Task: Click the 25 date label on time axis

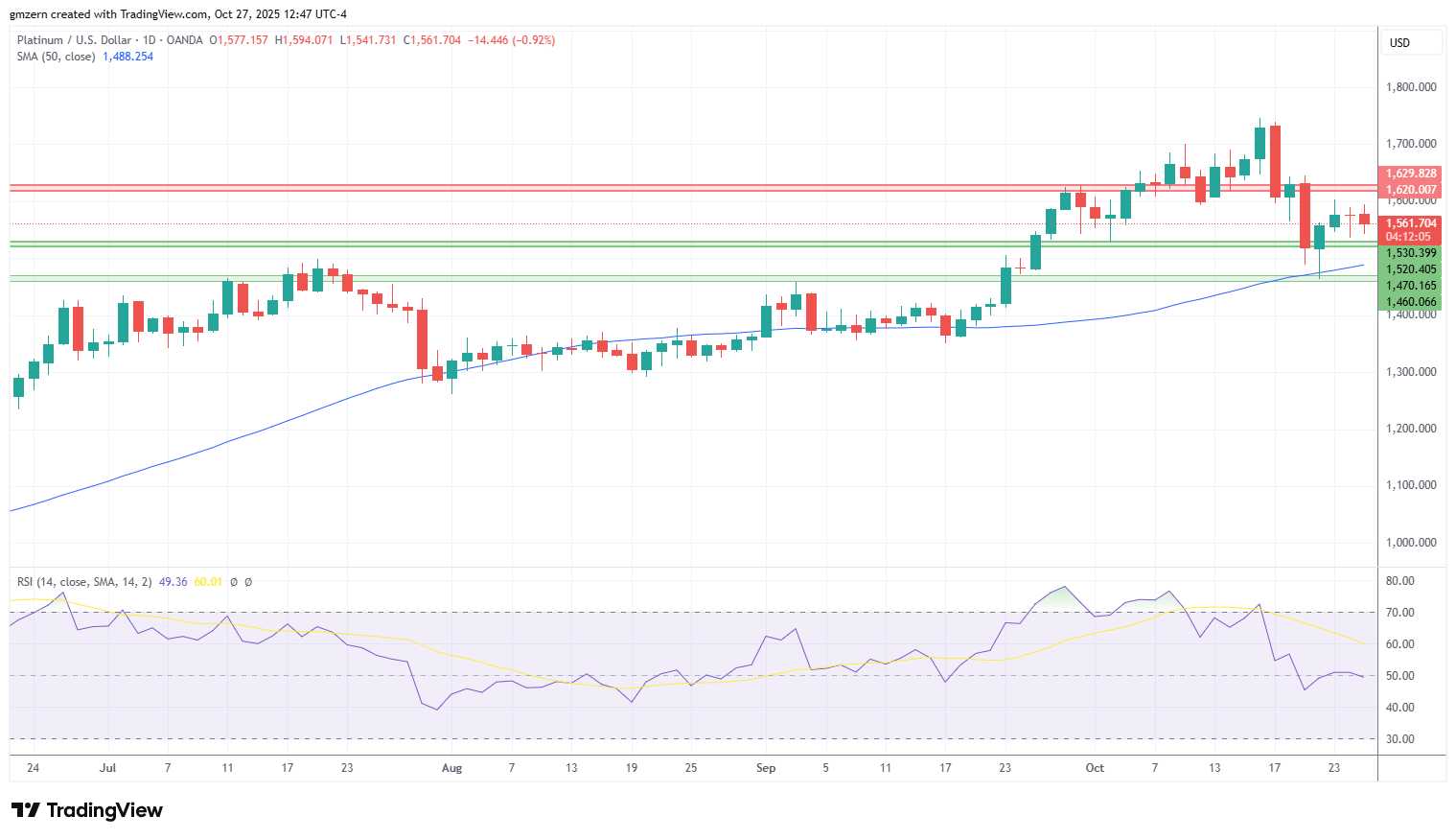Action: pos(691,768)
